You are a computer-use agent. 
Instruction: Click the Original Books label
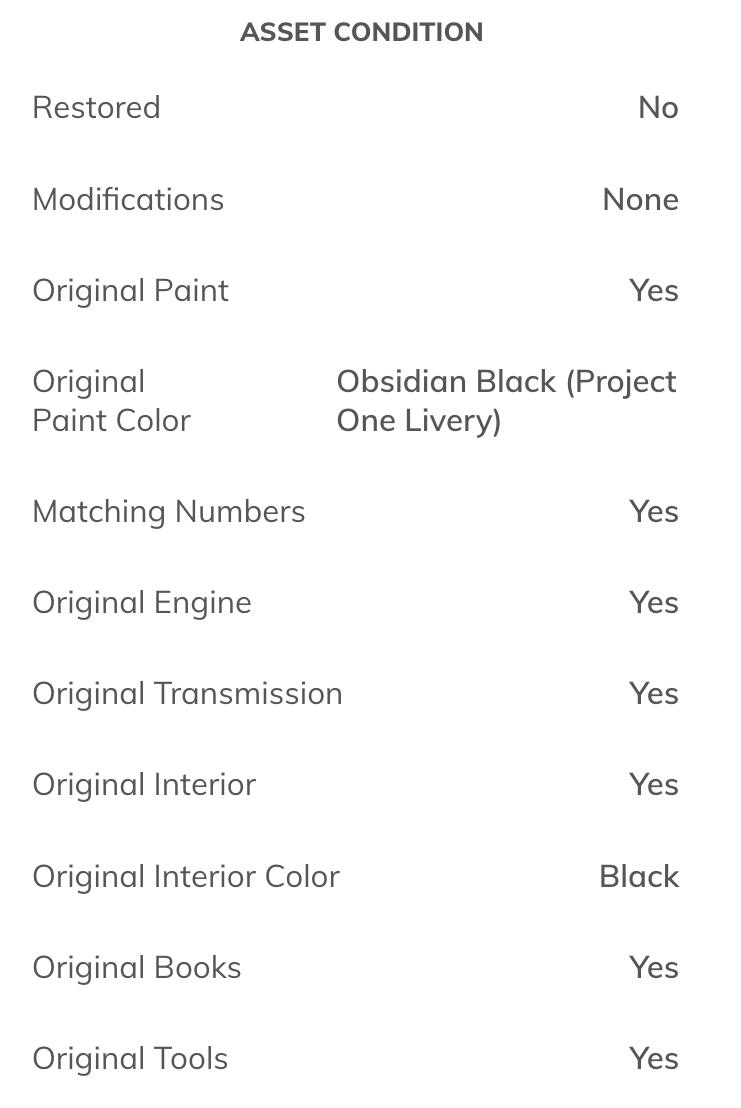pyautogui.click(x=137, y=967)
